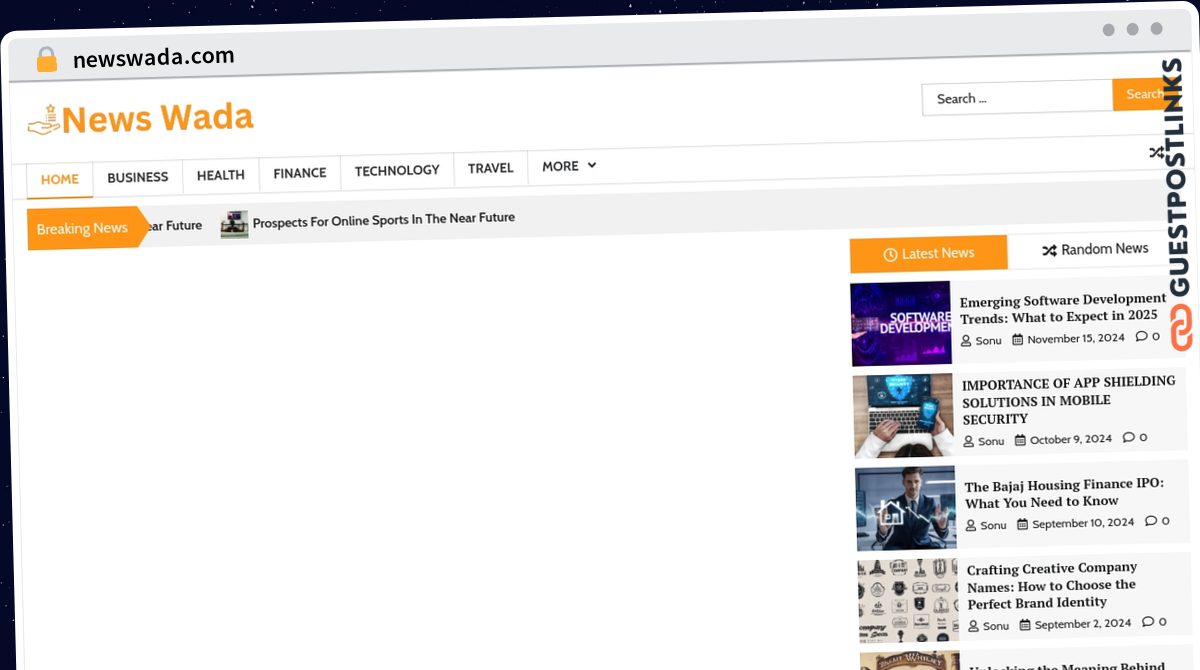Screen dimensions: 1200x670
Task: Click the date November 15, 2024
Action: click(x=1076, y=338)
